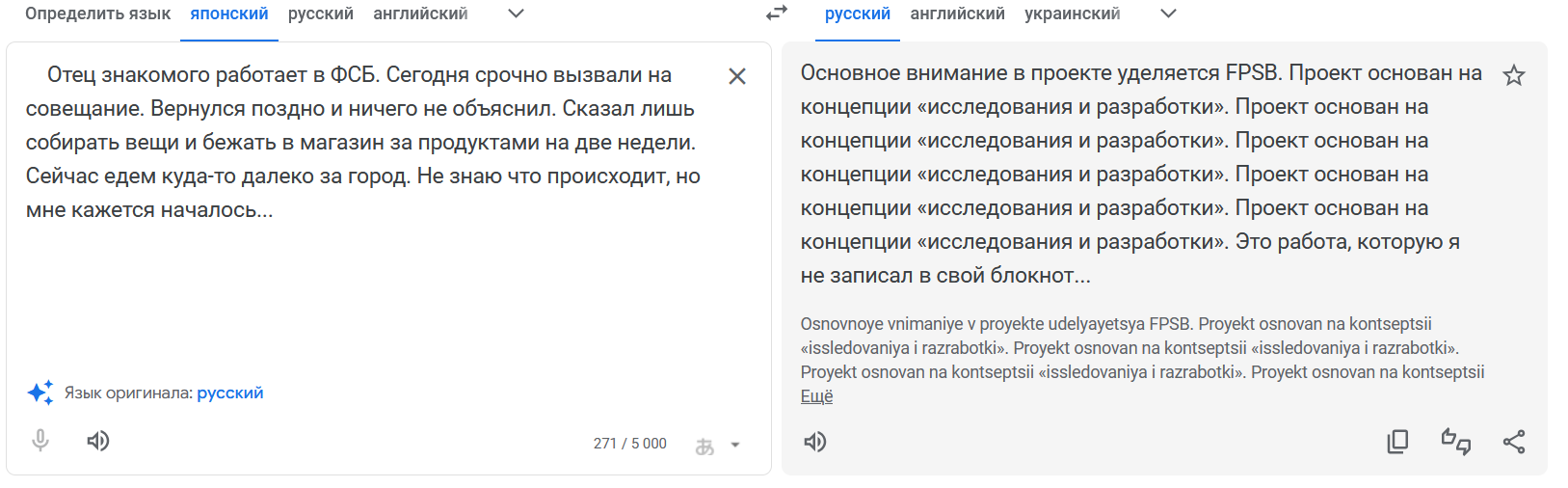Listen to the source text

coord(97,441)
